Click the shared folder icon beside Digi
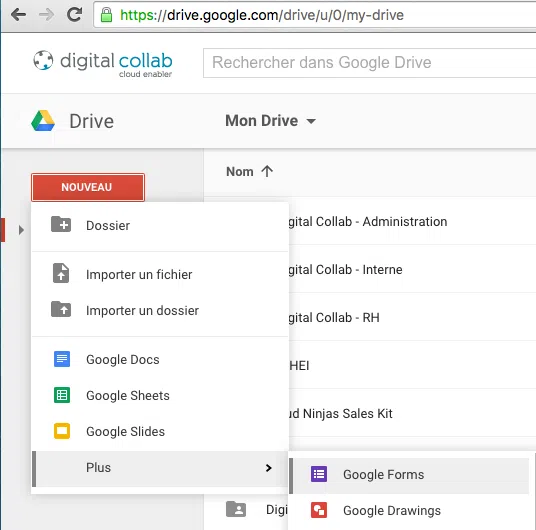 236,509
